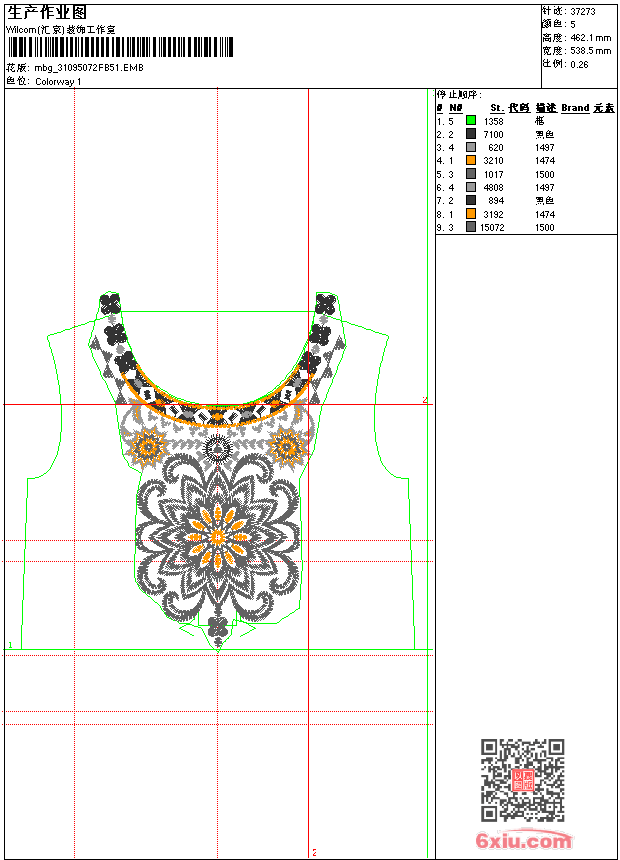Click the small round medallion above the flower
This screenshot has height=860, width=620.
[218, 449]
